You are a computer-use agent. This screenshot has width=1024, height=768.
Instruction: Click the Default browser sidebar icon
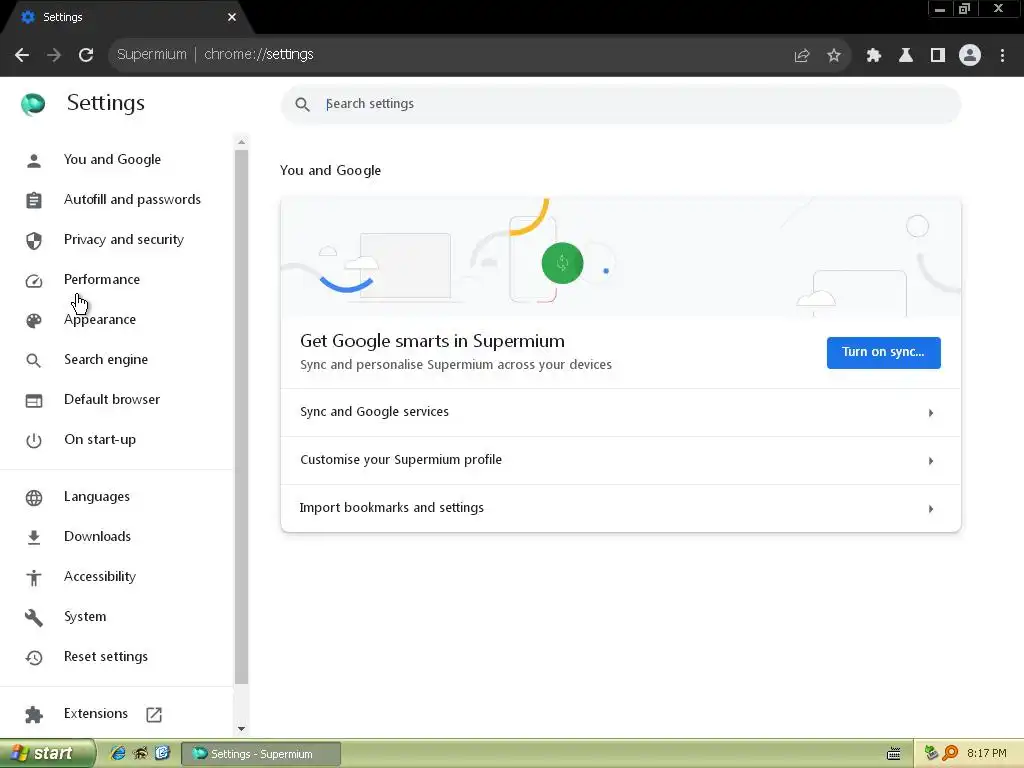click(33, 400)
